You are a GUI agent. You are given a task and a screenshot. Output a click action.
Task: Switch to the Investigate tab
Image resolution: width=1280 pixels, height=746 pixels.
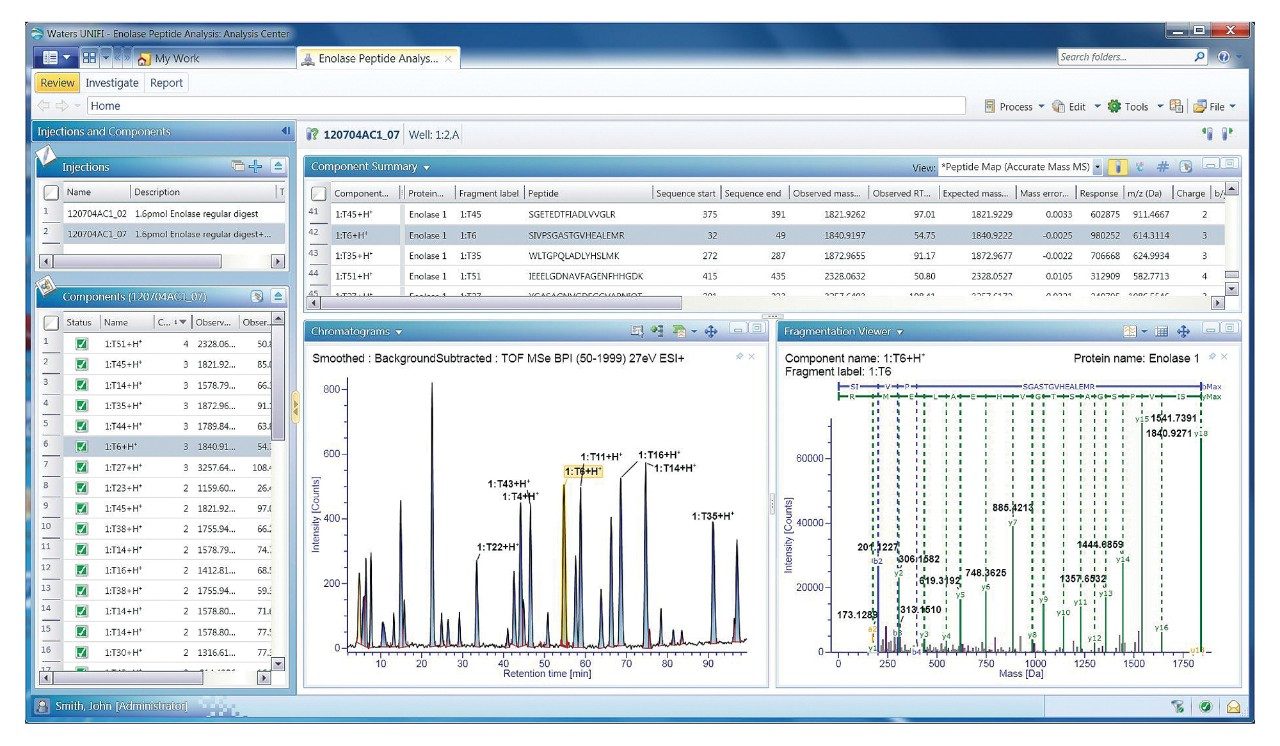(112, 82)
